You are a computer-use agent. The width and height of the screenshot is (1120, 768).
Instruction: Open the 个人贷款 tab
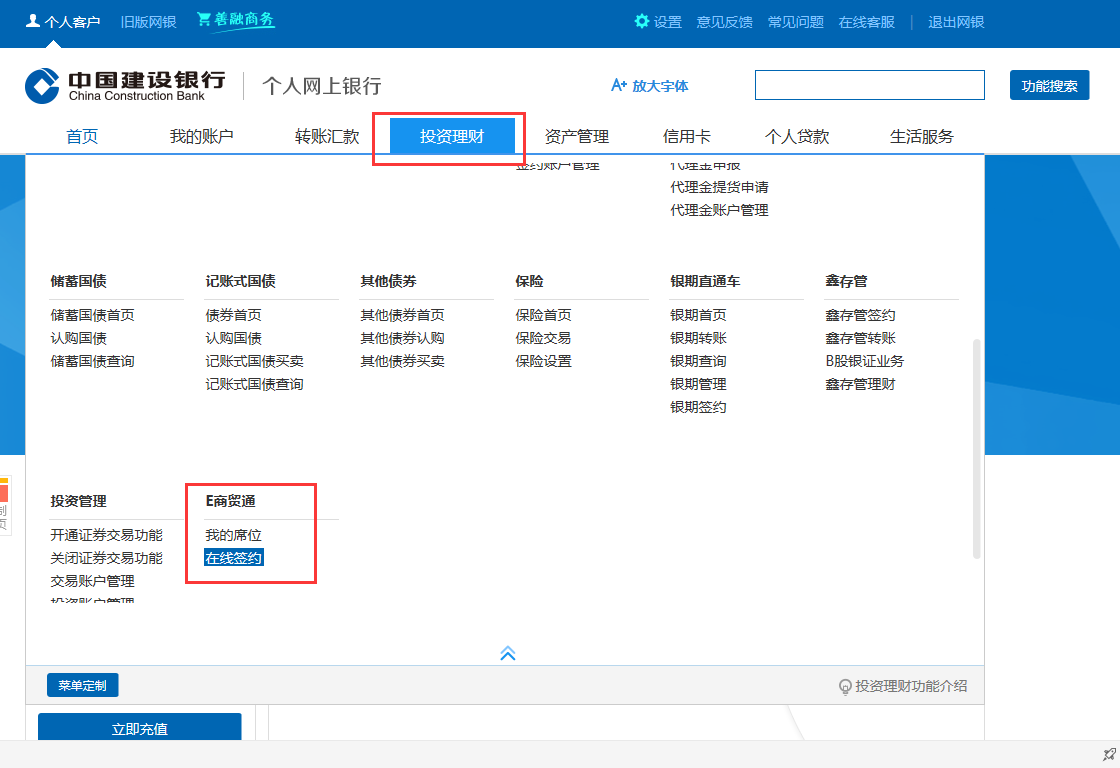pos(796,136)
